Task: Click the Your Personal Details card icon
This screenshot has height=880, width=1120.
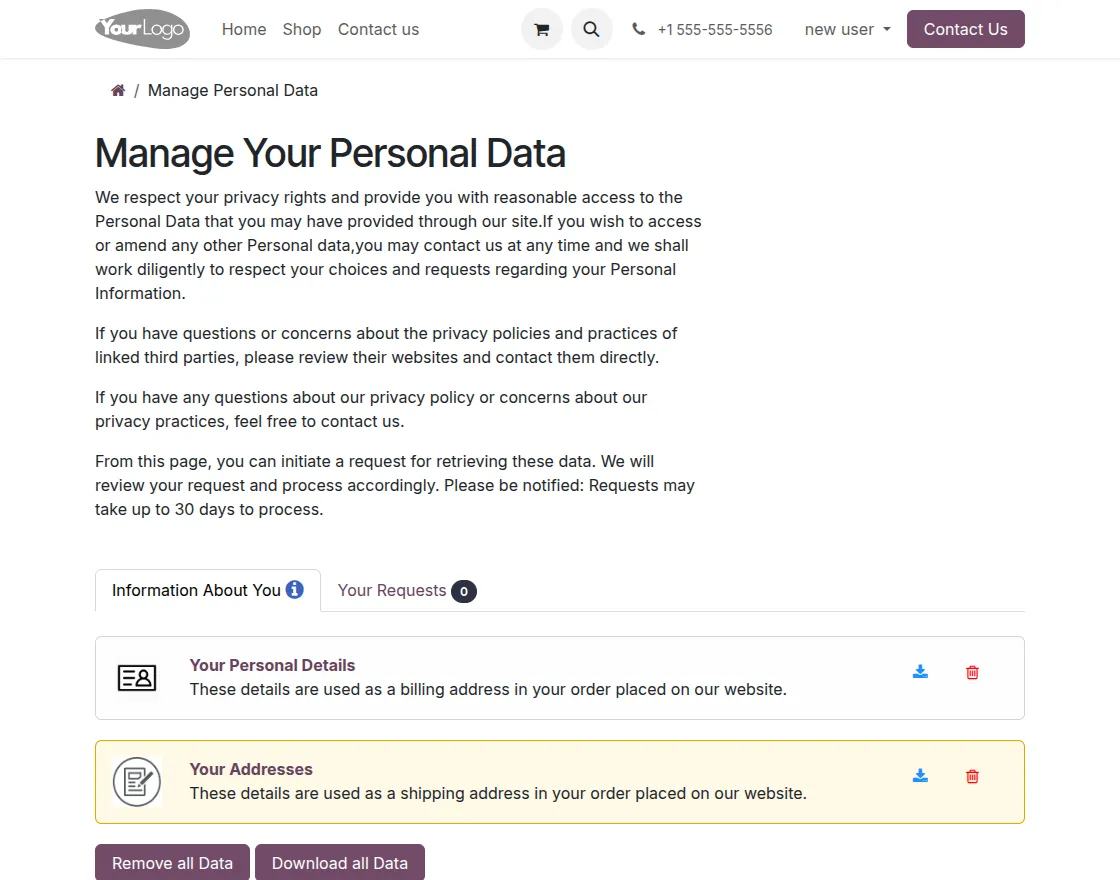Action: coord(137,677)
